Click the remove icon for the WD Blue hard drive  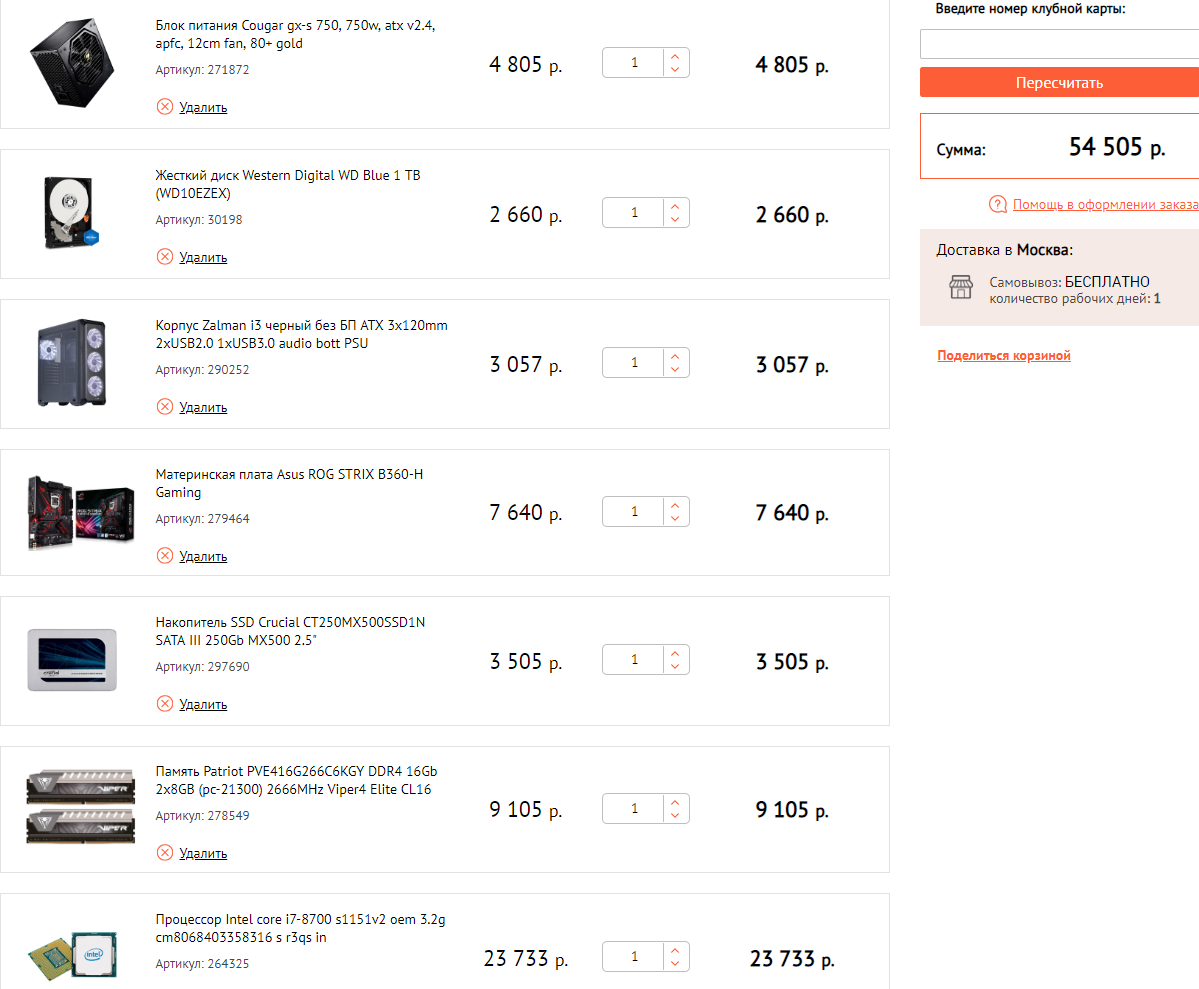165,257
